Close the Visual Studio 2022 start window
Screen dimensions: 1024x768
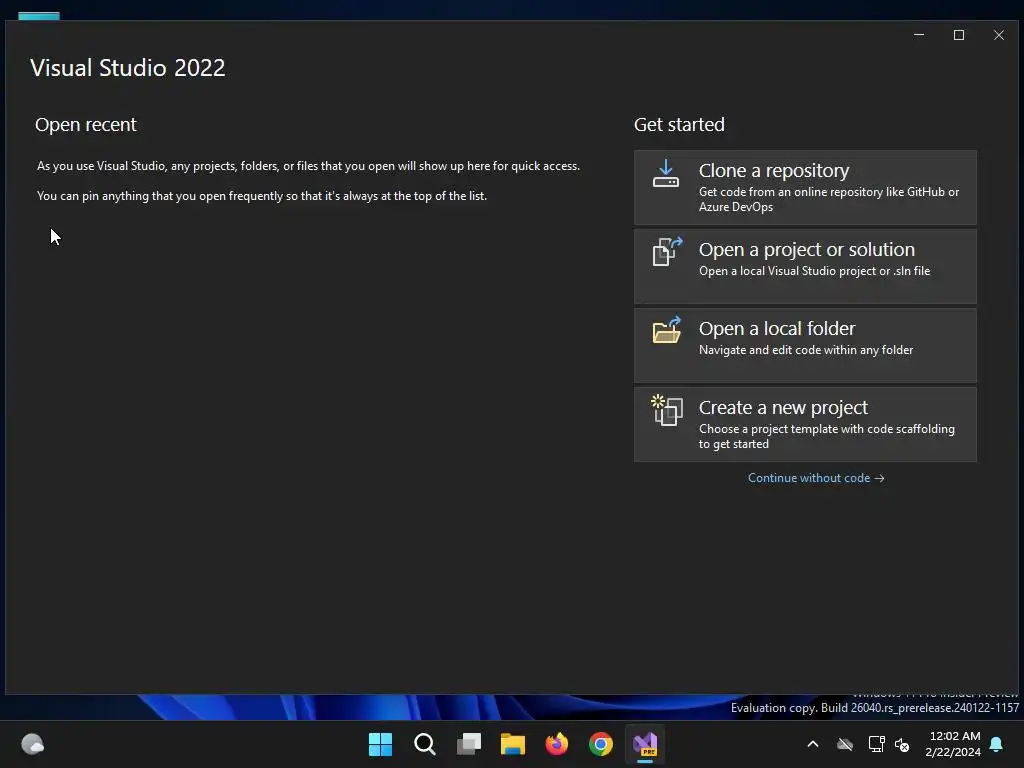point(999,35)
